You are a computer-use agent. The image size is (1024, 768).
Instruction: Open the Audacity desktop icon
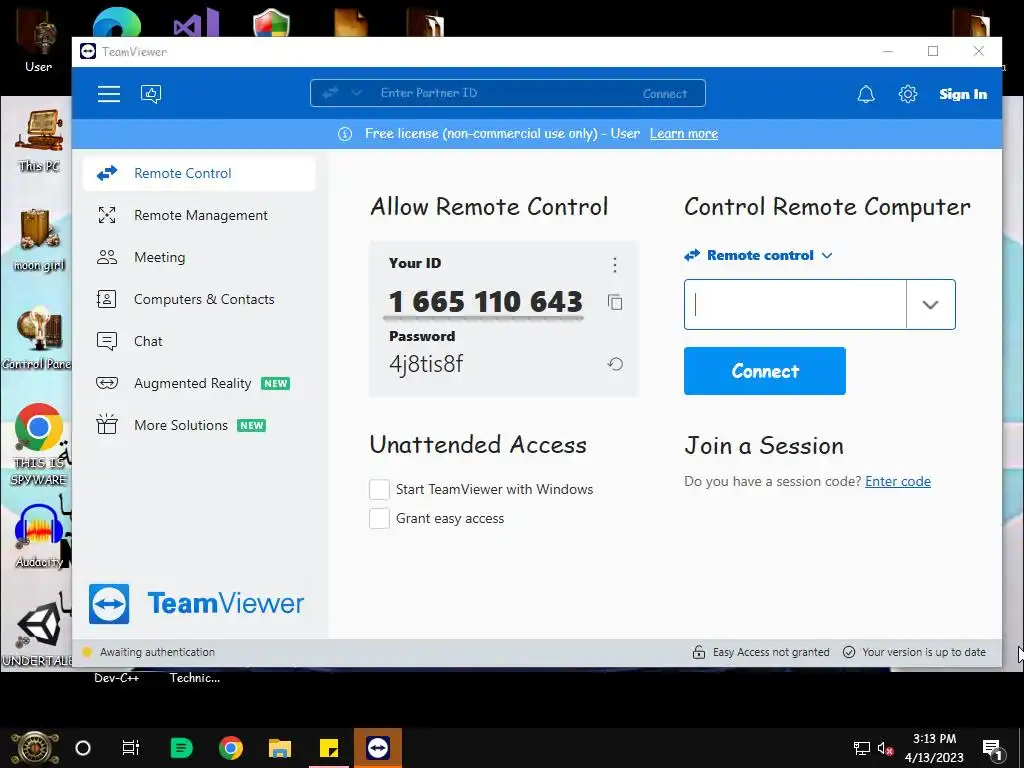[x=39, y=536]
